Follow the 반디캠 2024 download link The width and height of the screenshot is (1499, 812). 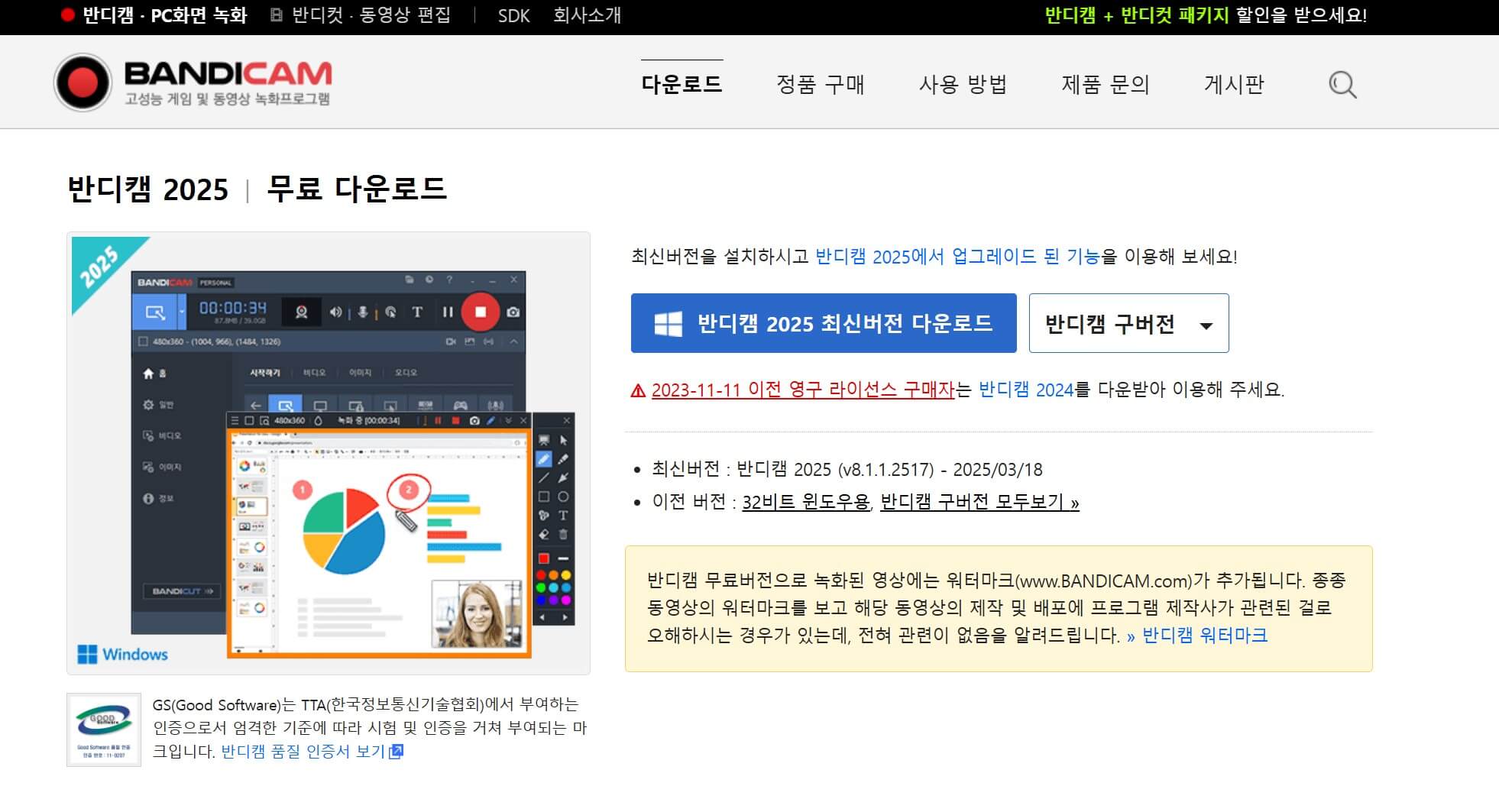(x=1026, y=390)
